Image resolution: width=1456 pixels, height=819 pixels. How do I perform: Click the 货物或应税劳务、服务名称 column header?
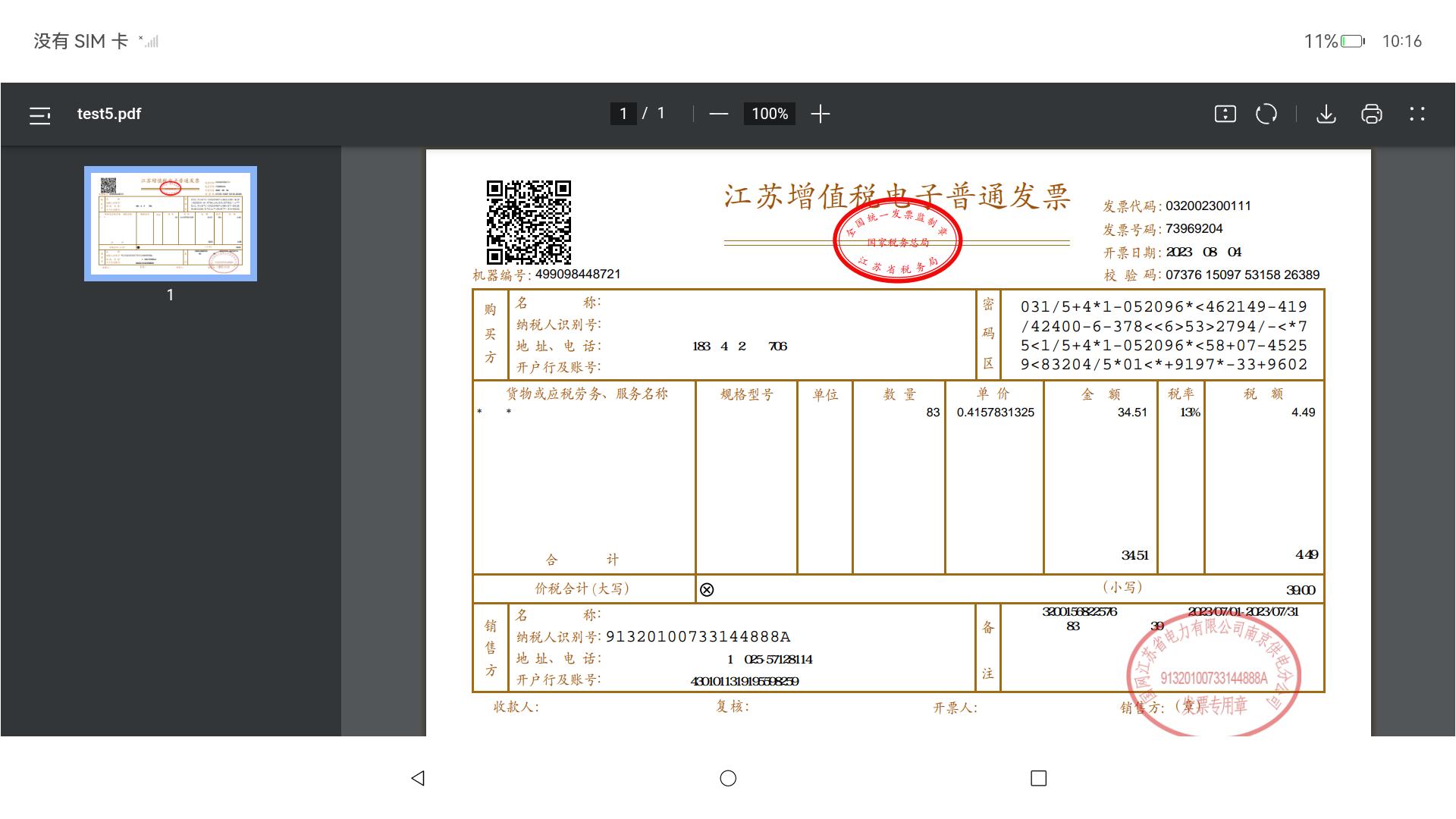[x=587, y=394]
